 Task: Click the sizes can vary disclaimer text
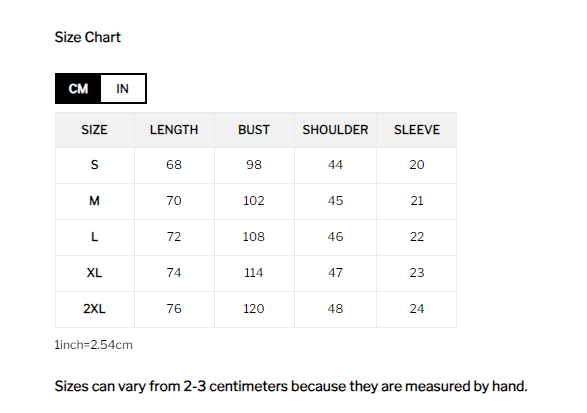[291, 386]
